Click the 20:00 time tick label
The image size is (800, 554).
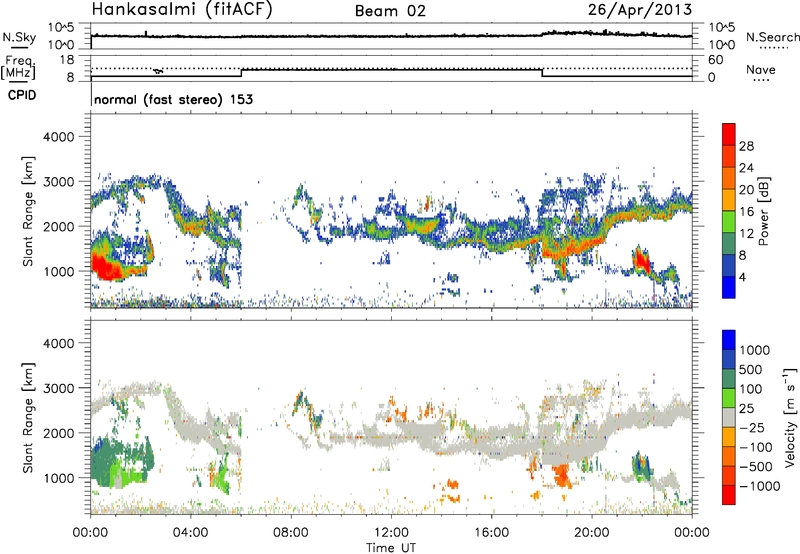click(x=591, y=533)
